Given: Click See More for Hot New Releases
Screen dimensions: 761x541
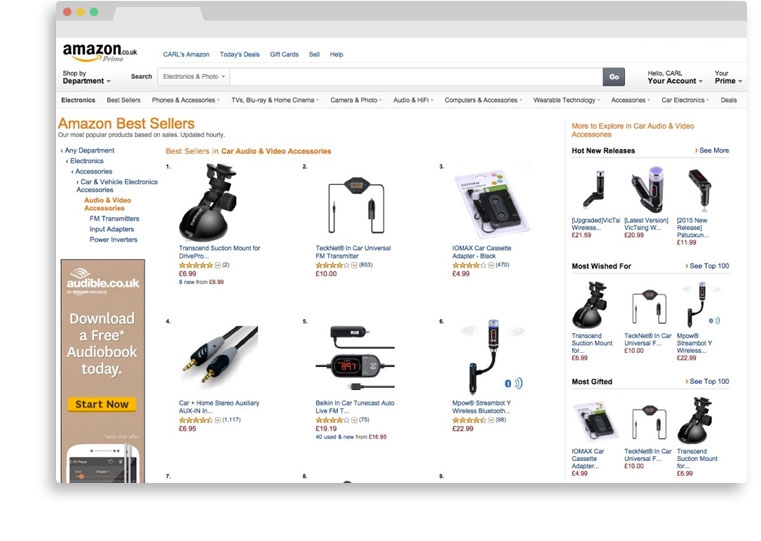Looking at the screenshot, I should [712, 150].
